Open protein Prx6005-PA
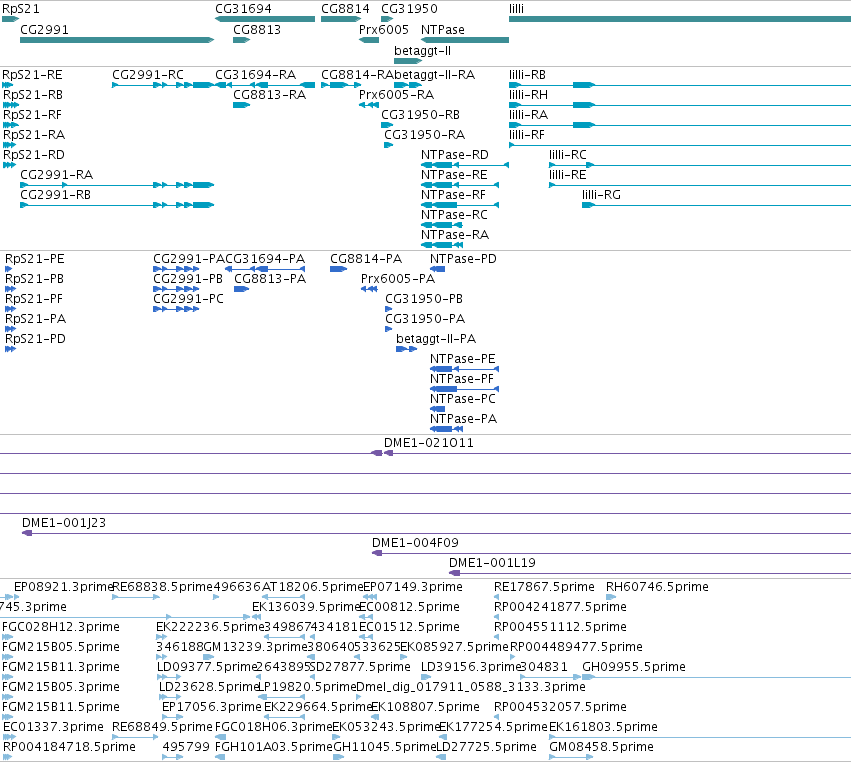 tap(398, 278)
